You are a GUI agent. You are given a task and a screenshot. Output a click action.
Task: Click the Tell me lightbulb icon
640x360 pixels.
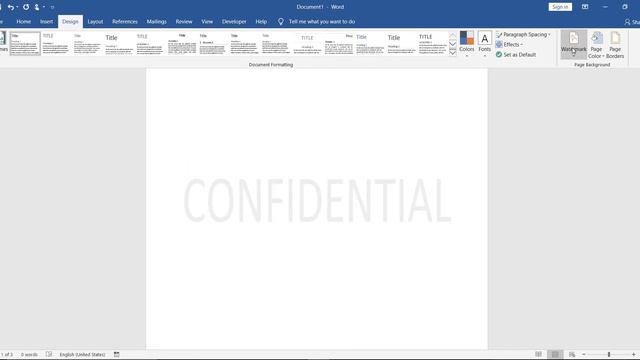281,22
